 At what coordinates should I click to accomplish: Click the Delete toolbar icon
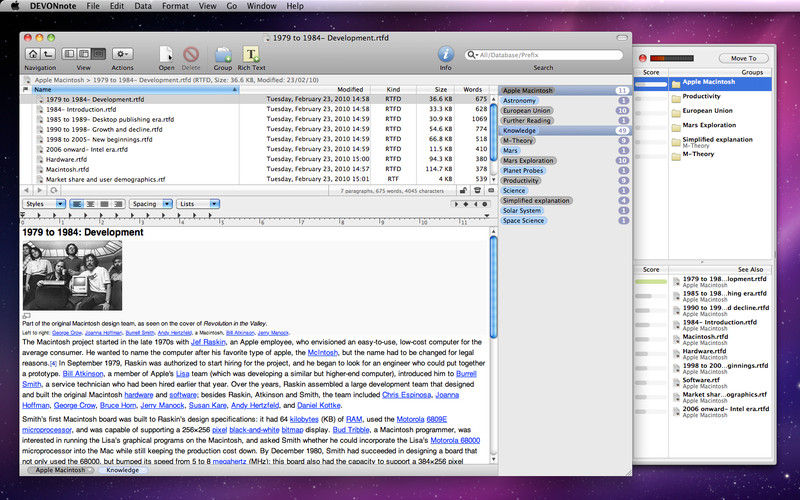[x=191, y=54]
